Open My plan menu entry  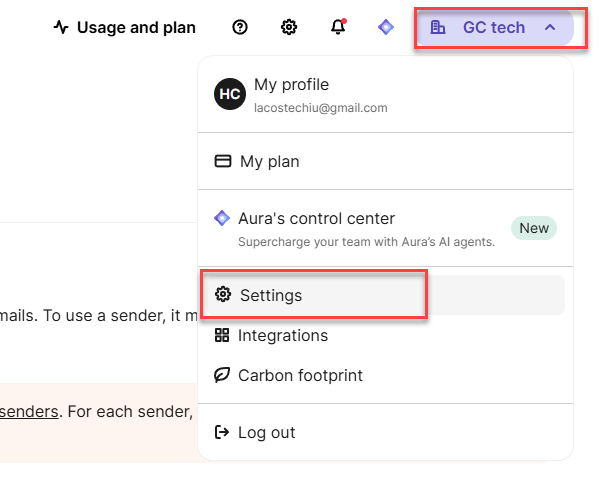(269, 161)
